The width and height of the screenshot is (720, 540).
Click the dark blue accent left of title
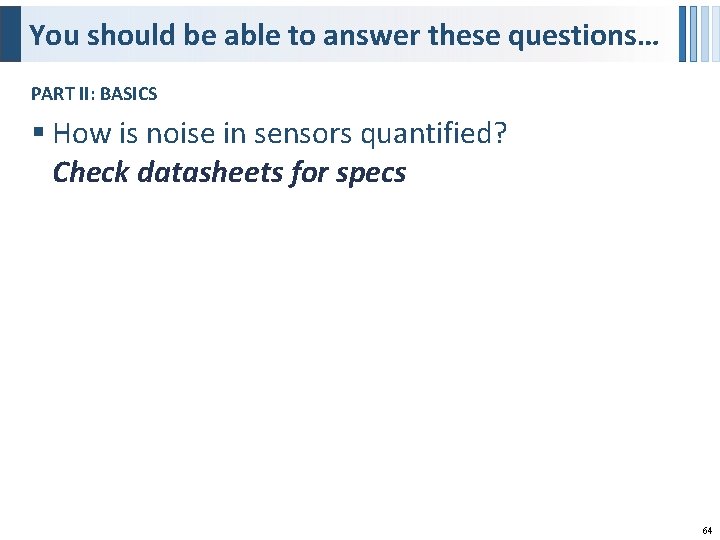10,33
